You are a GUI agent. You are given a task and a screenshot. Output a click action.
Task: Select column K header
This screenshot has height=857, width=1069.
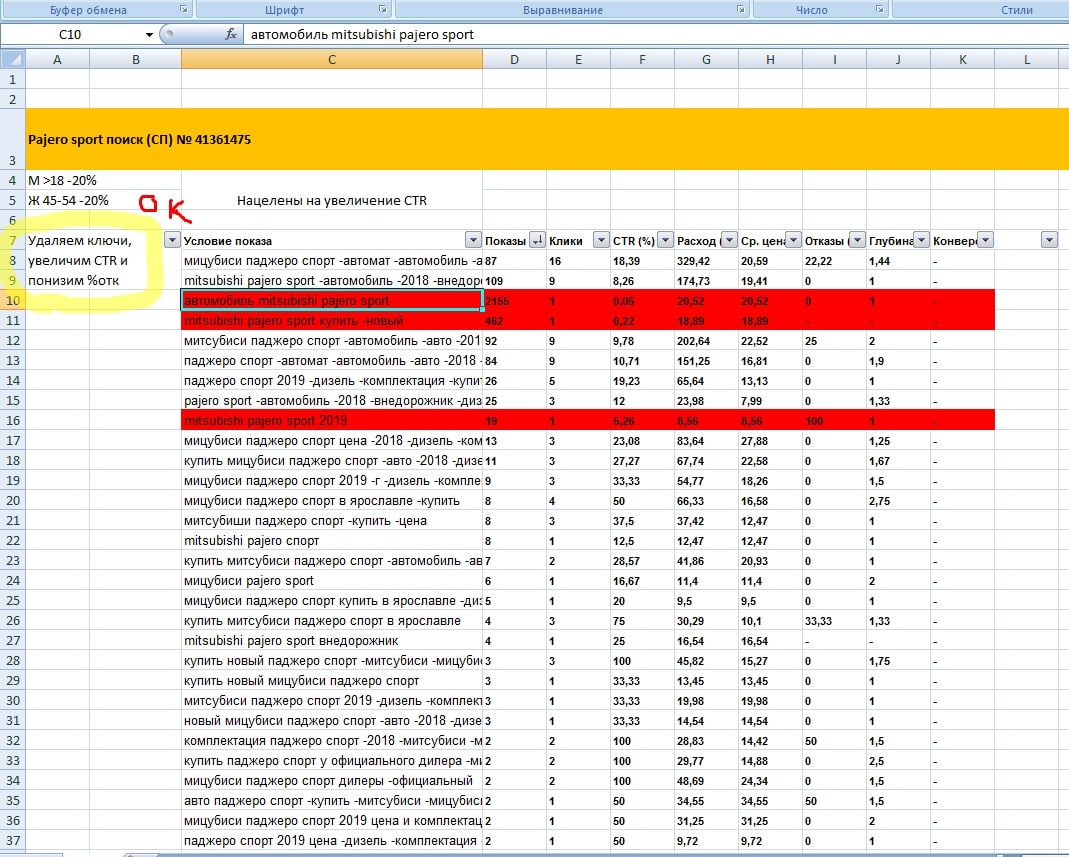tap(963, 59)
